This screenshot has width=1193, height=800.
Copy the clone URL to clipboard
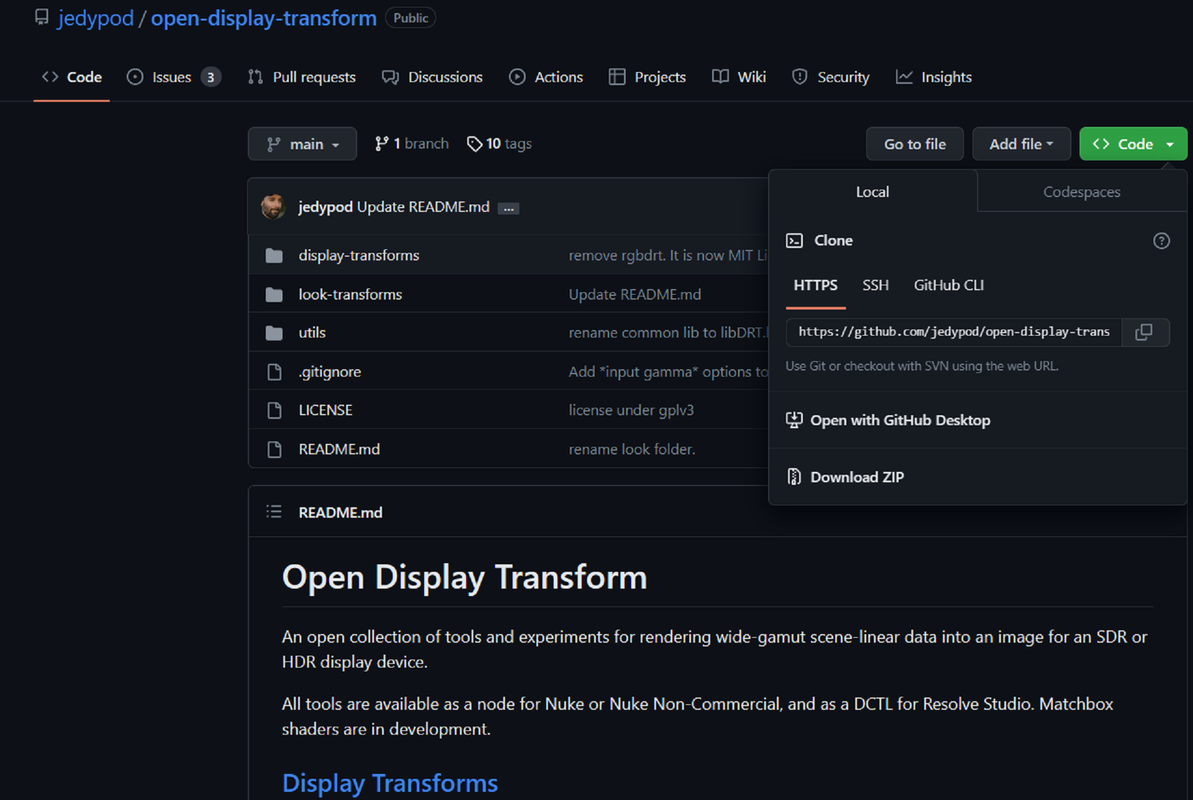(1144, 332)
